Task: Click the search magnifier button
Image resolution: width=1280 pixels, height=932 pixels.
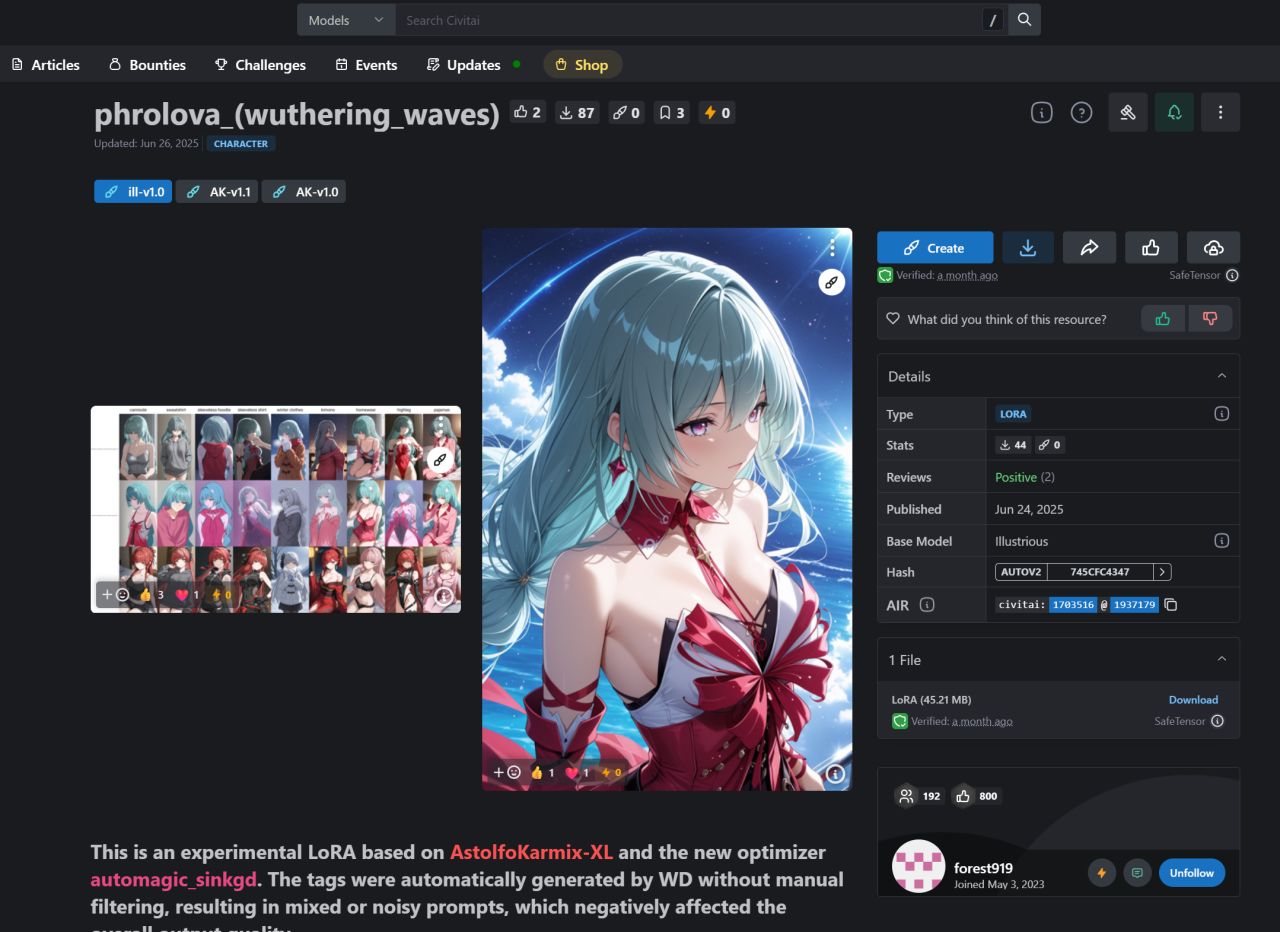Action: pos(1024,20)
